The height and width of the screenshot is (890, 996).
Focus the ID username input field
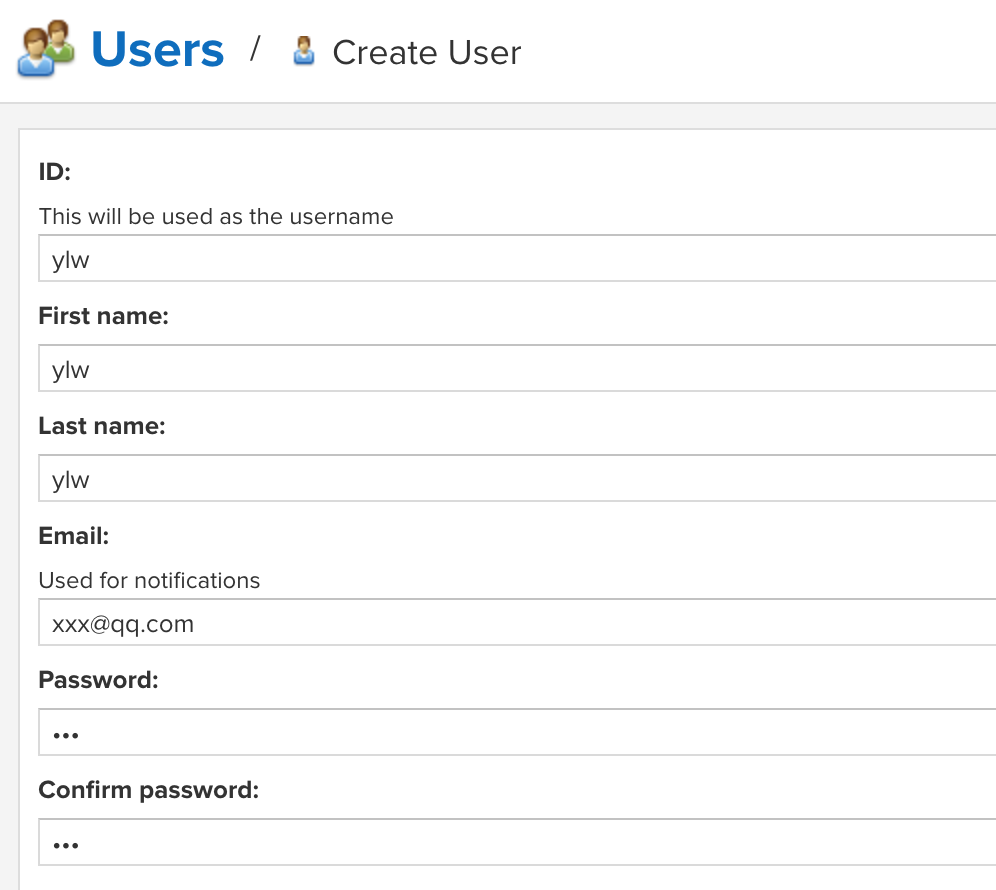[517, 258]
